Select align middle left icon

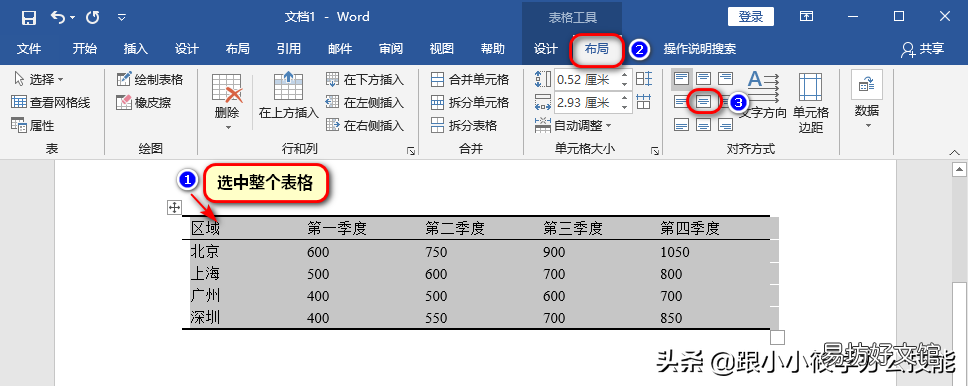[x=682, y=102]
